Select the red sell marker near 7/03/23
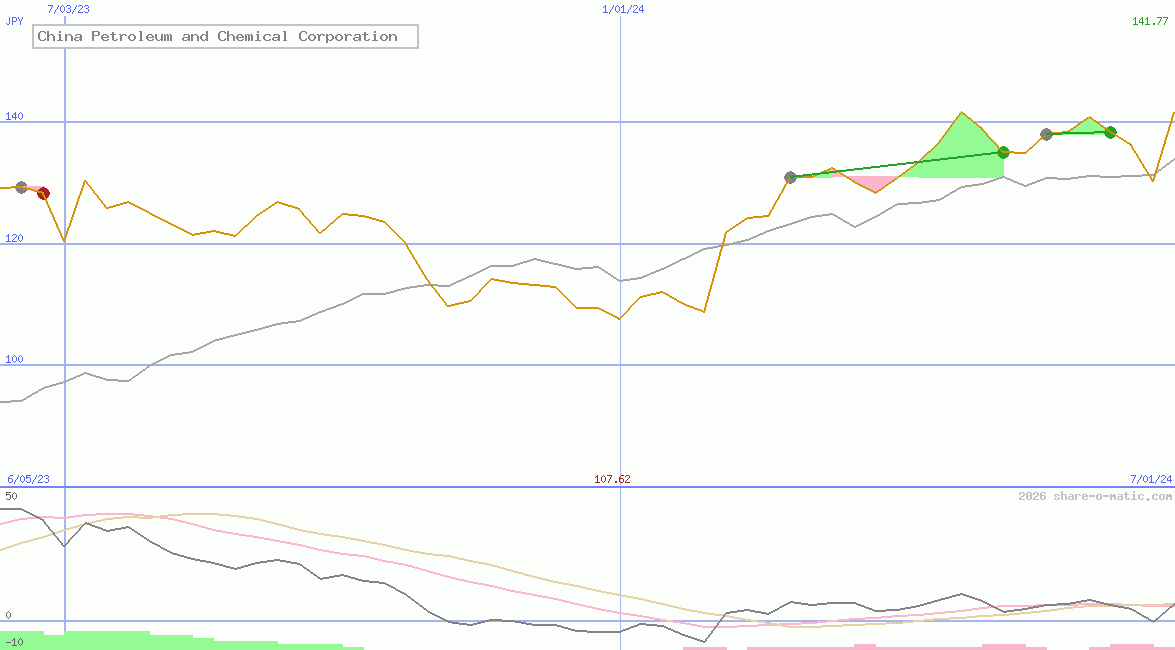Screen dimensions: 1175x650 pyautogui.click(x=43, y=193)
